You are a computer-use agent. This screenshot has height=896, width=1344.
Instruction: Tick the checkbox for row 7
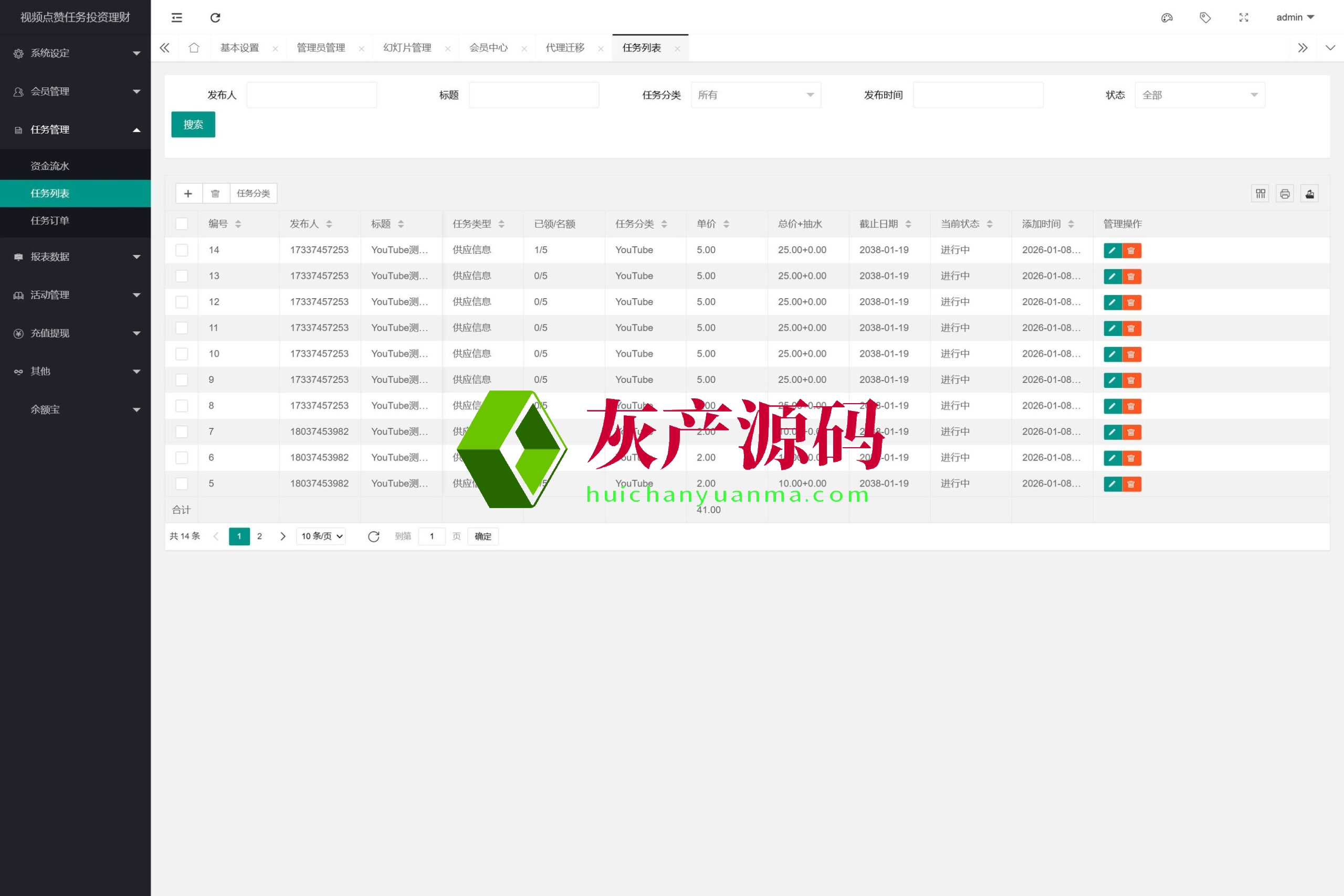coord(182,432)
